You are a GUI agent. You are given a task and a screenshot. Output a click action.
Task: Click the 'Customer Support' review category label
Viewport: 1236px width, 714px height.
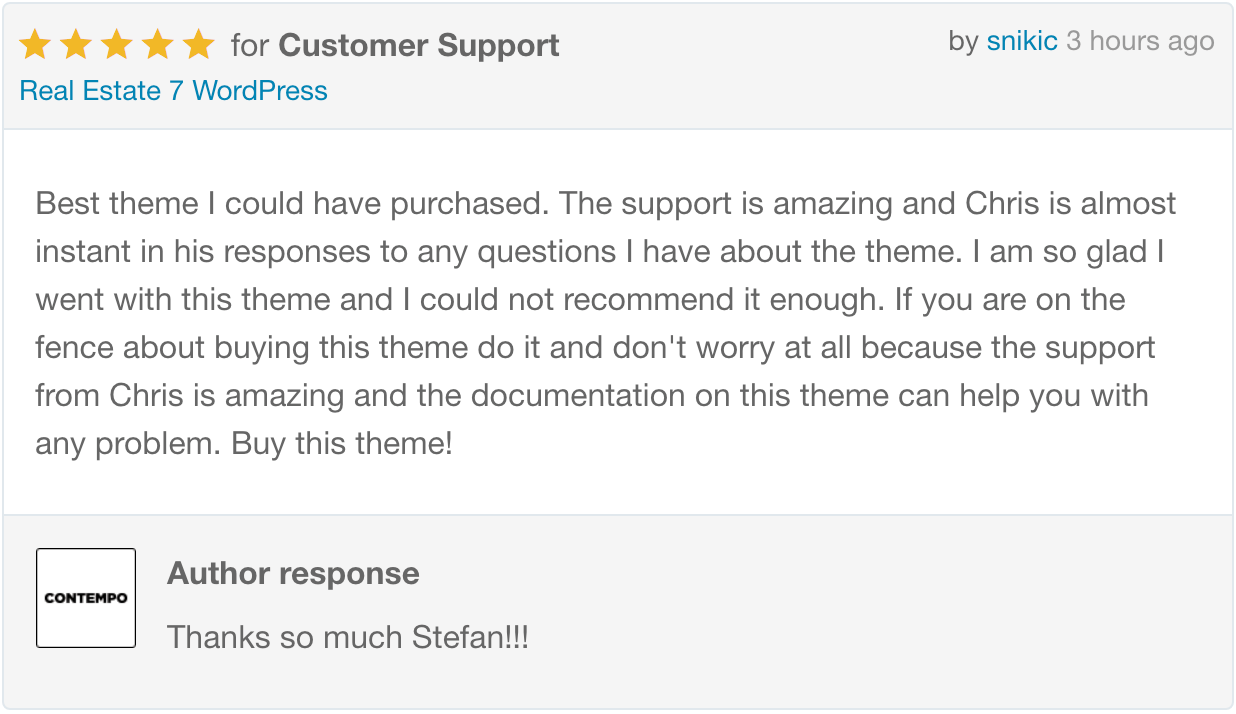pos(418,45)
